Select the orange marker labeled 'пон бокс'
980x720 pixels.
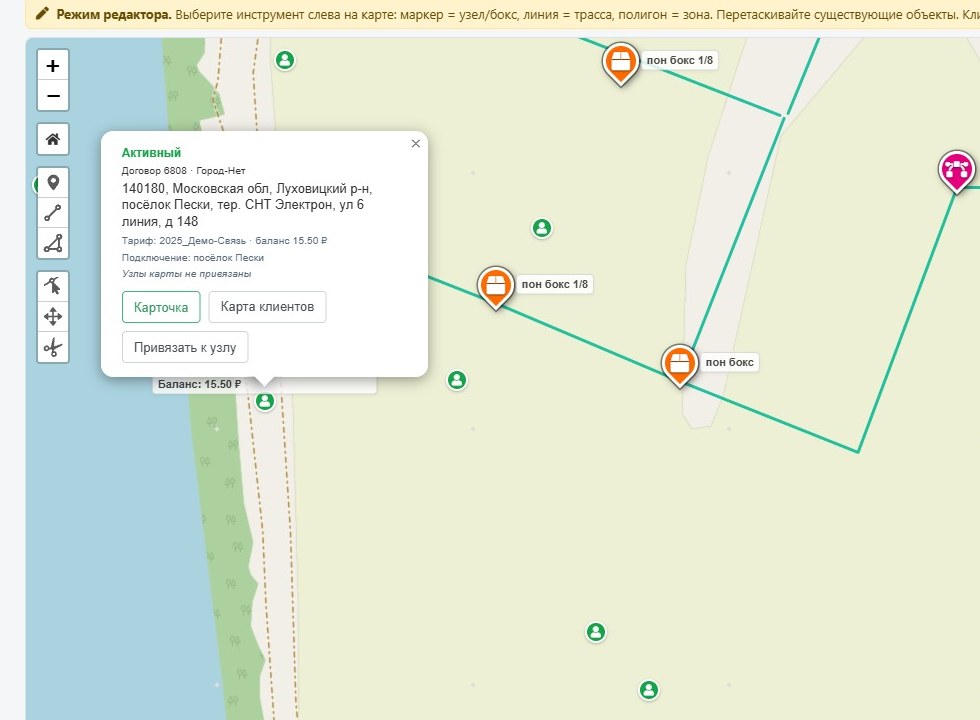click(x=679, y=365)
